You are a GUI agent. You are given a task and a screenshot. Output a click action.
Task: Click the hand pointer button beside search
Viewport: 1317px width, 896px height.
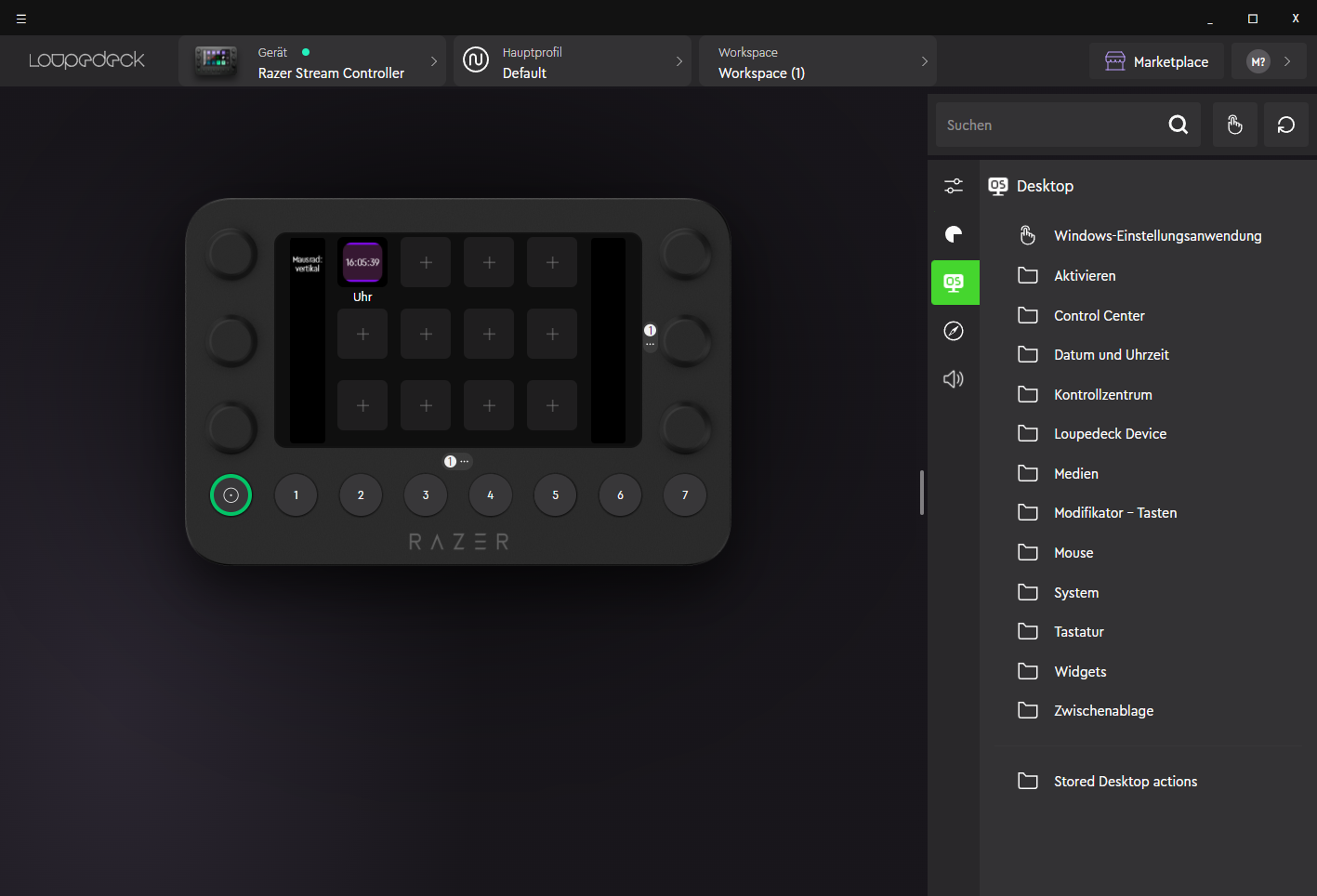(x=1235, y=125)
